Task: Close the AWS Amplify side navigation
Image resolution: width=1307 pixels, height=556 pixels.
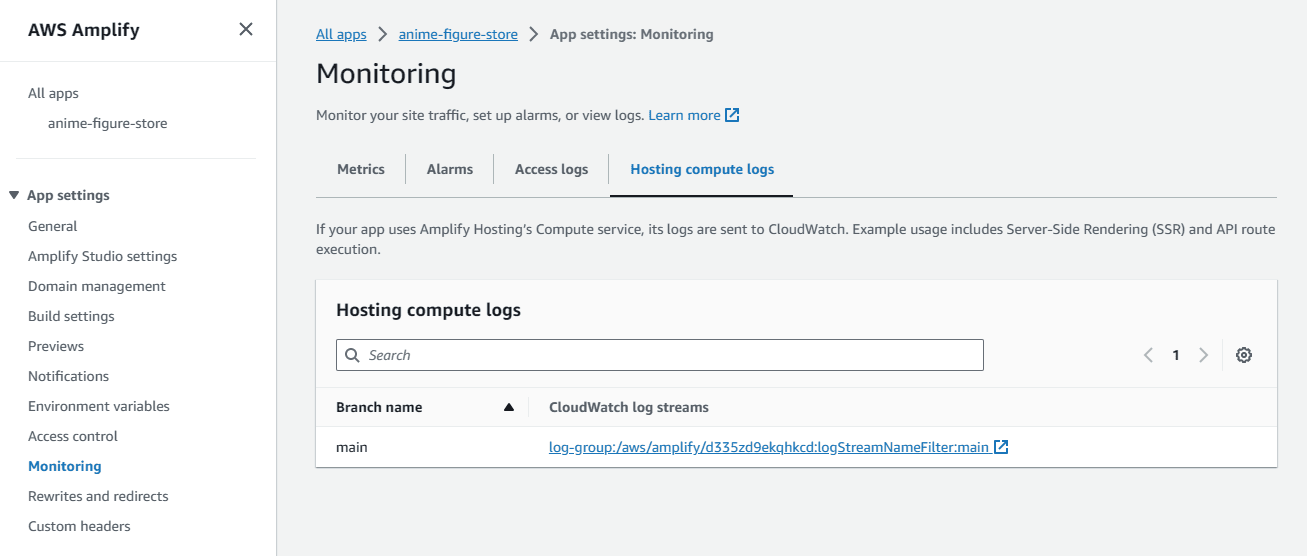Action: (246, 29)
